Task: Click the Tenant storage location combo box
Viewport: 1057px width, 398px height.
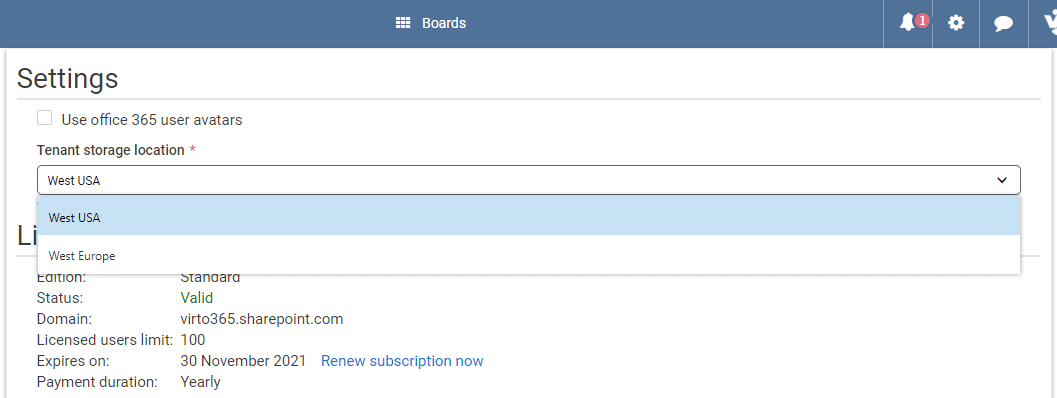Action: tap(528, 180)
